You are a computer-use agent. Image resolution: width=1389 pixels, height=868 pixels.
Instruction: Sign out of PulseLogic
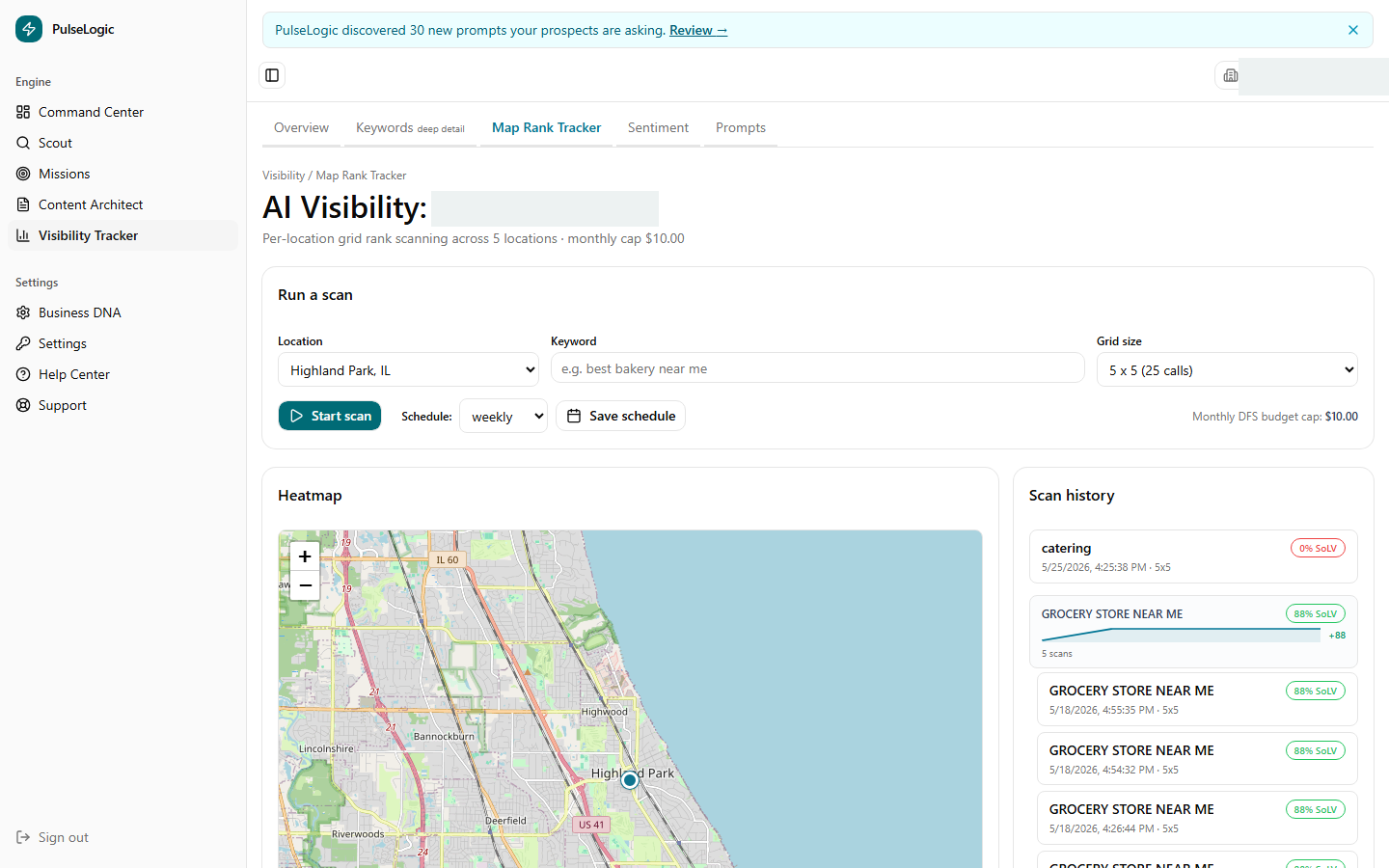[123, 837]
